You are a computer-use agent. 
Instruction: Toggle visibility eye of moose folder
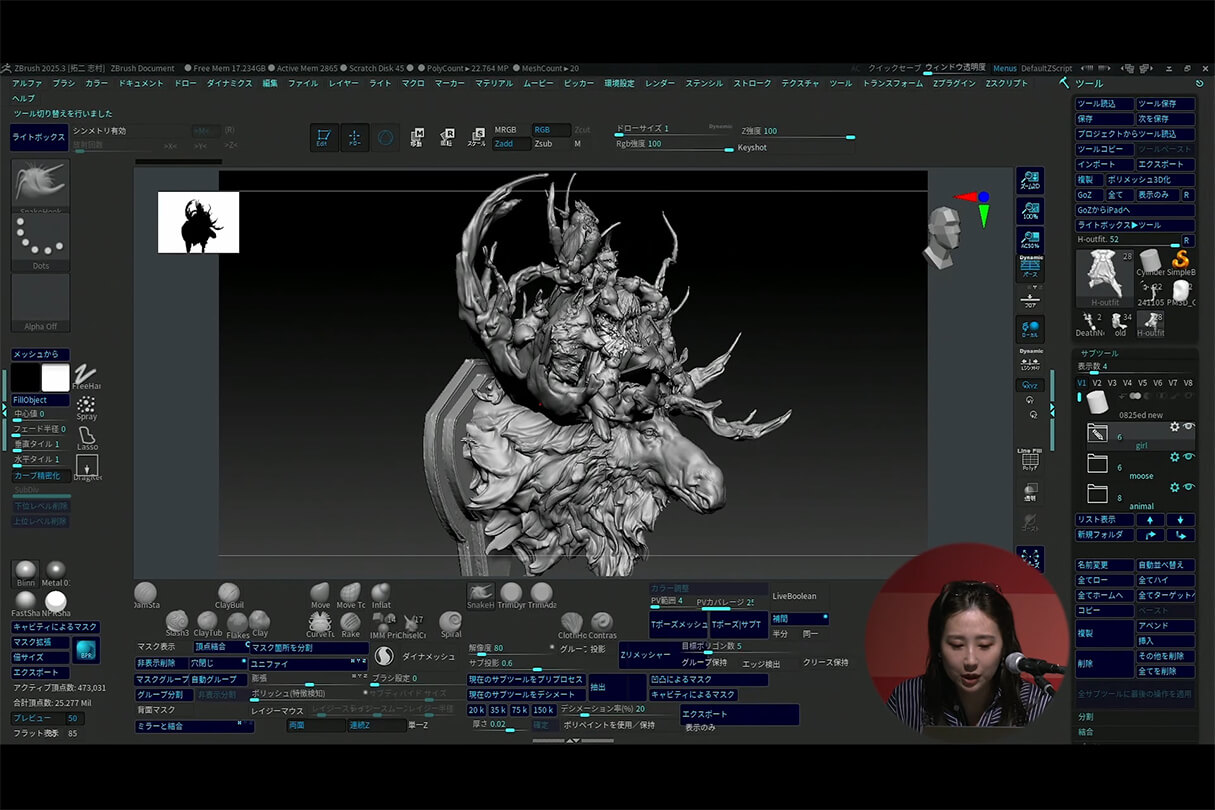click(x=1189, y=457)
